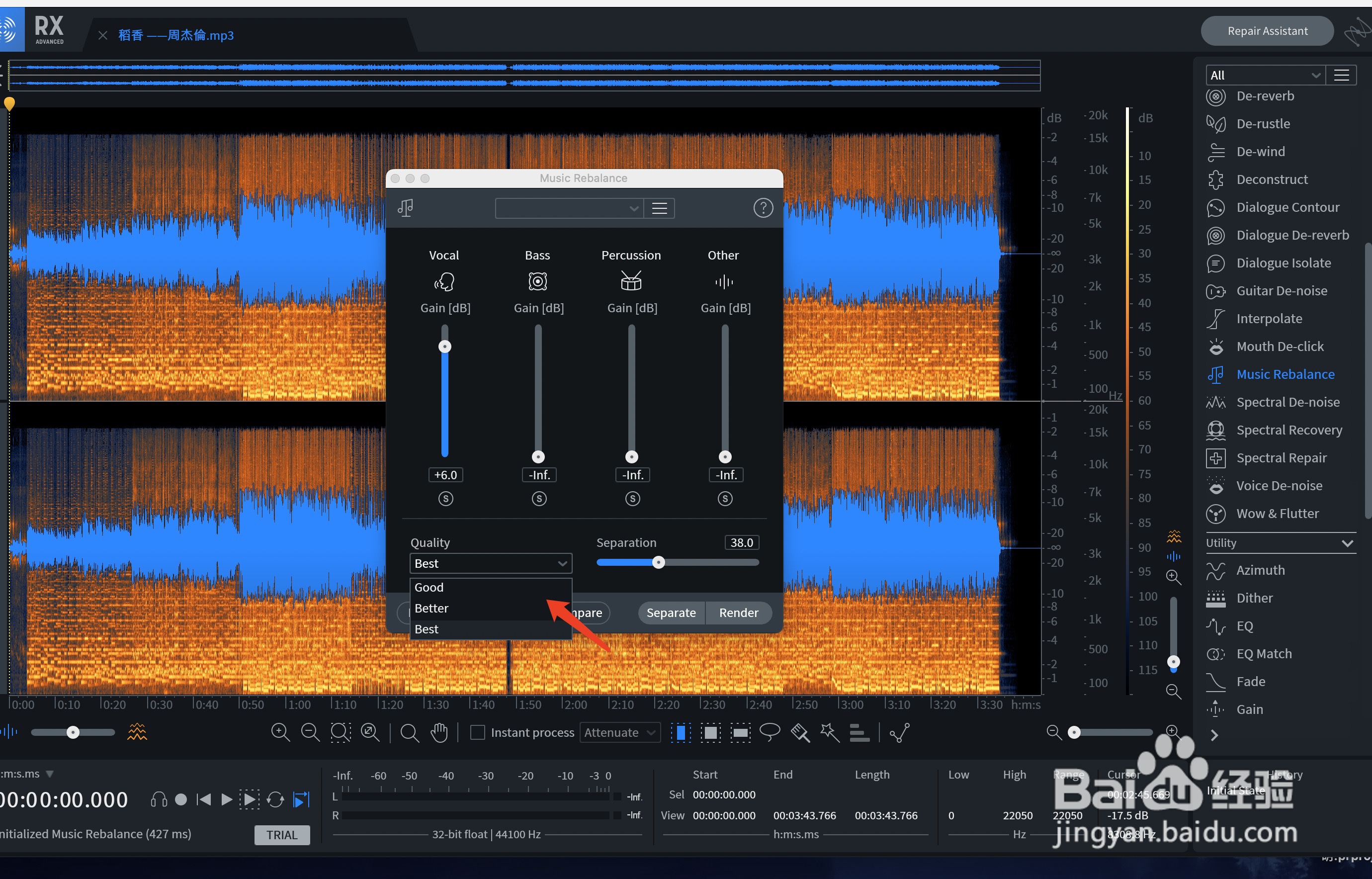Image resolution: width=1372 pixels, height=879 pixels.
Task: Click the Separate button
Action: coord(671,613)
